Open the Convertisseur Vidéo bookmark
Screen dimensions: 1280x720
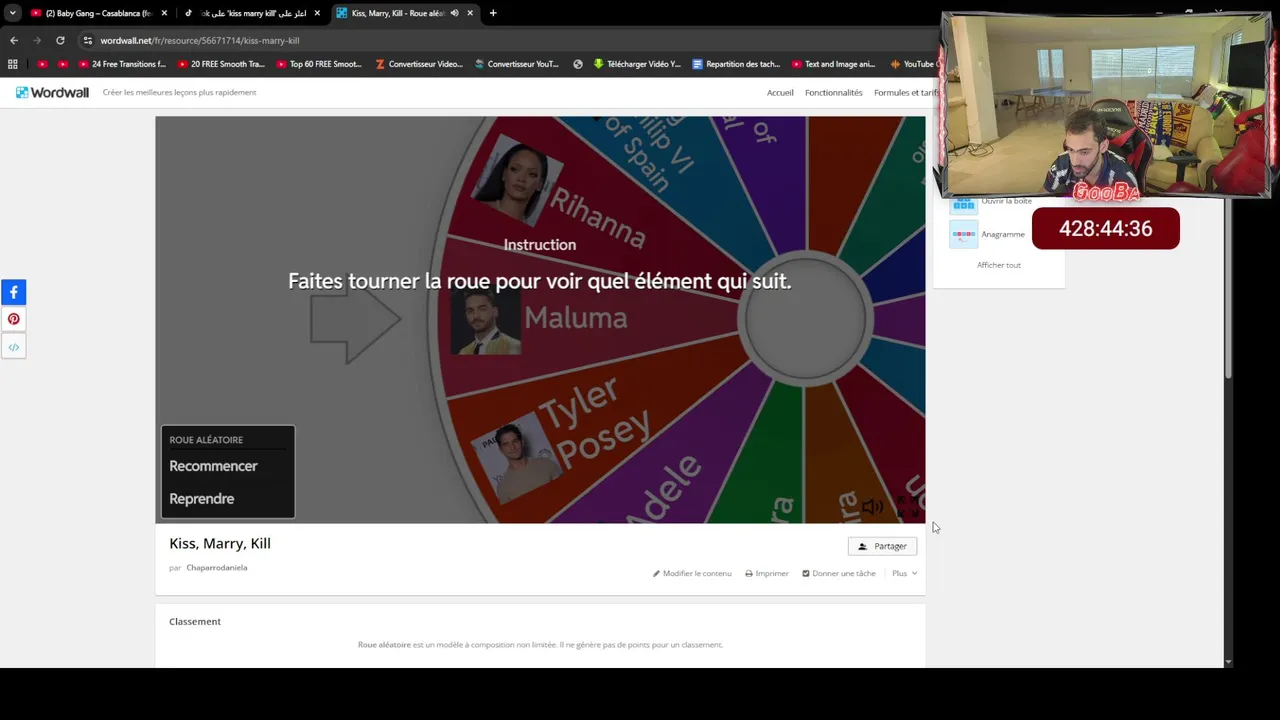tap(419, 64)
